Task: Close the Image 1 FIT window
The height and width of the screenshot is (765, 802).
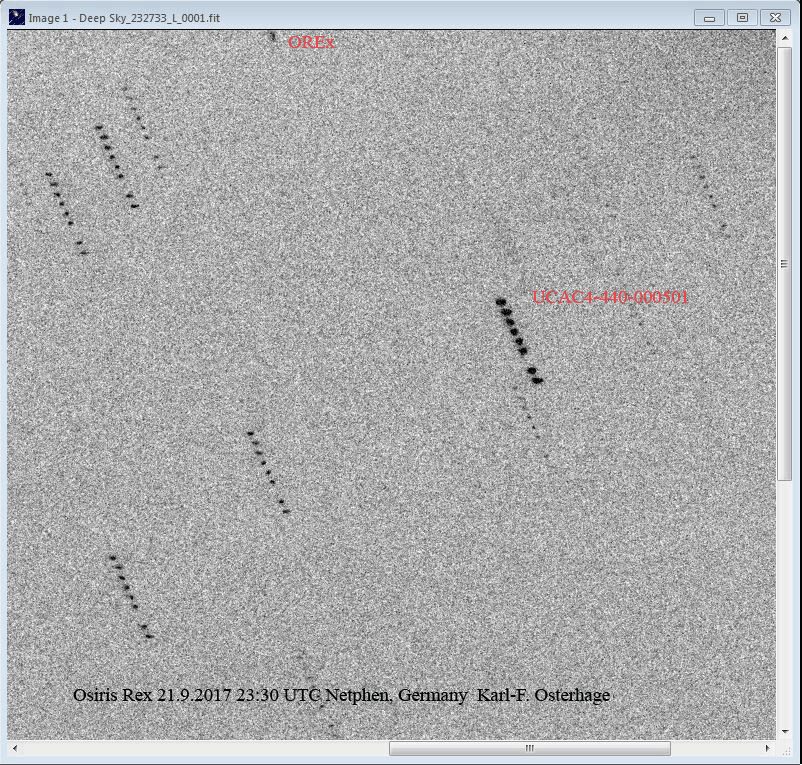Action: click(x=775, y=17)
